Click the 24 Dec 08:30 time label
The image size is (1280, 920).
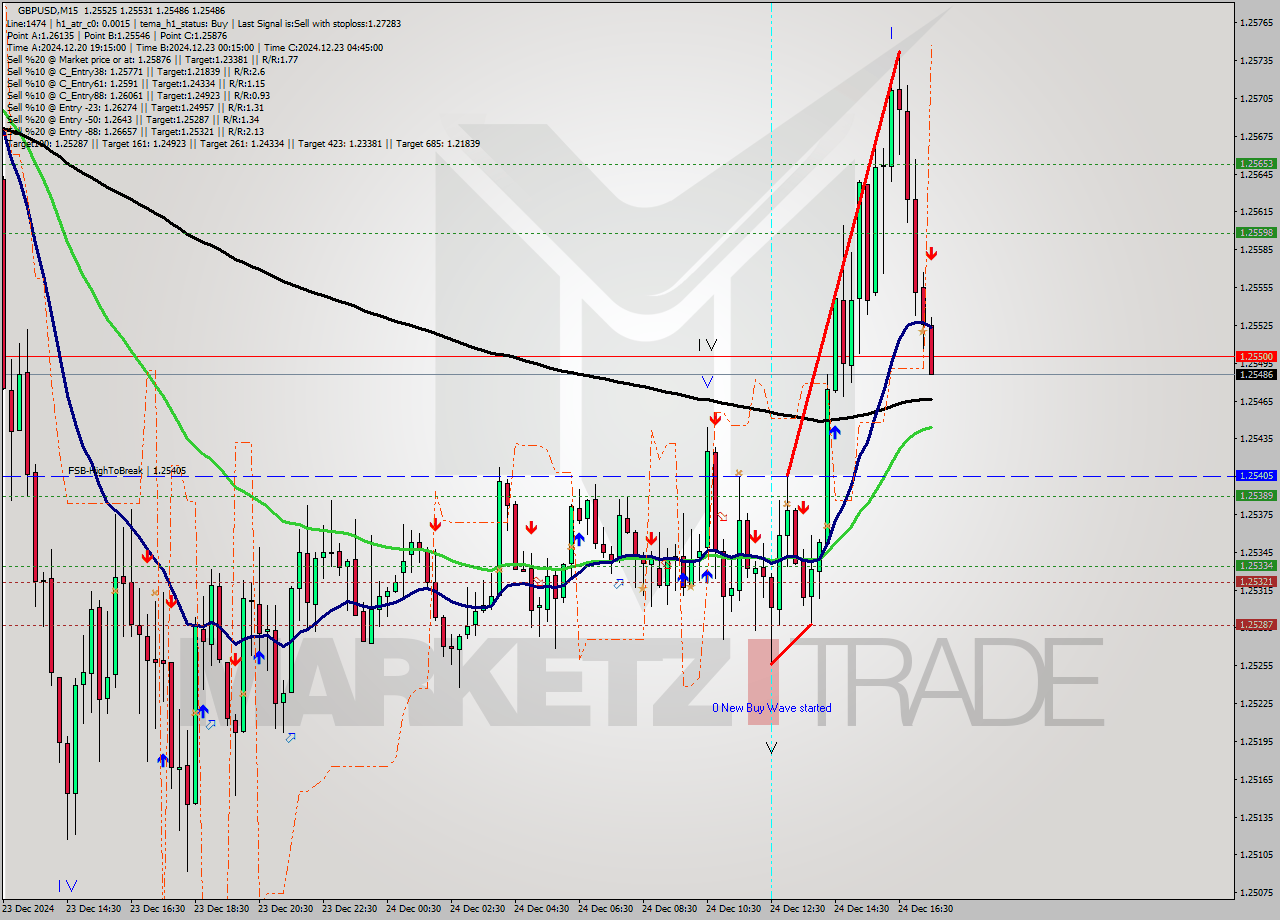tap(669, 909)
